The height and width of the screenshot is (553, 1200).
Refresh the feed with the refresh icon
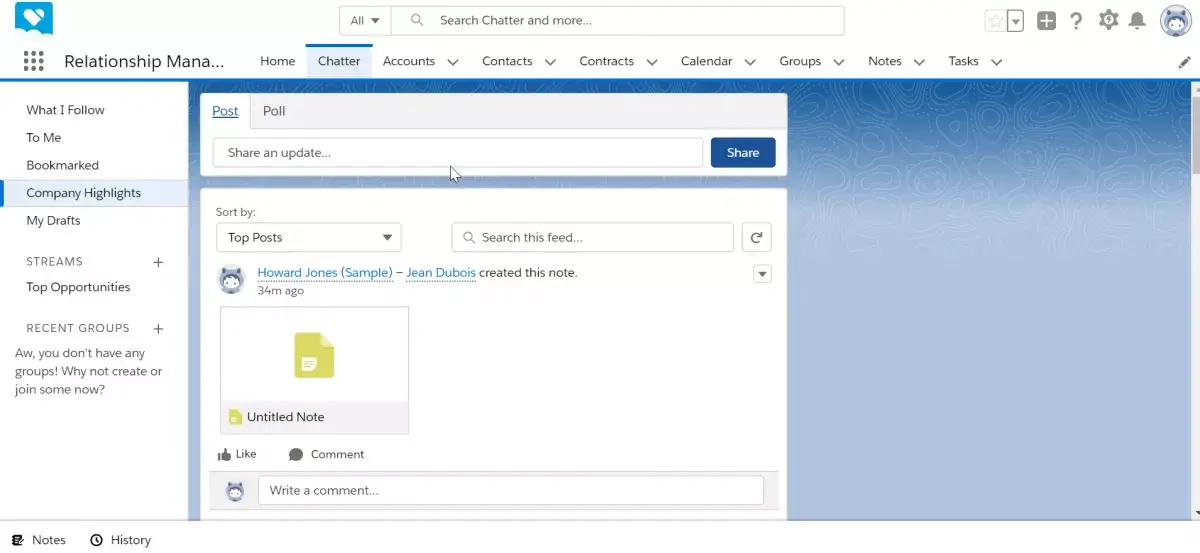click(x=757, y=237)
